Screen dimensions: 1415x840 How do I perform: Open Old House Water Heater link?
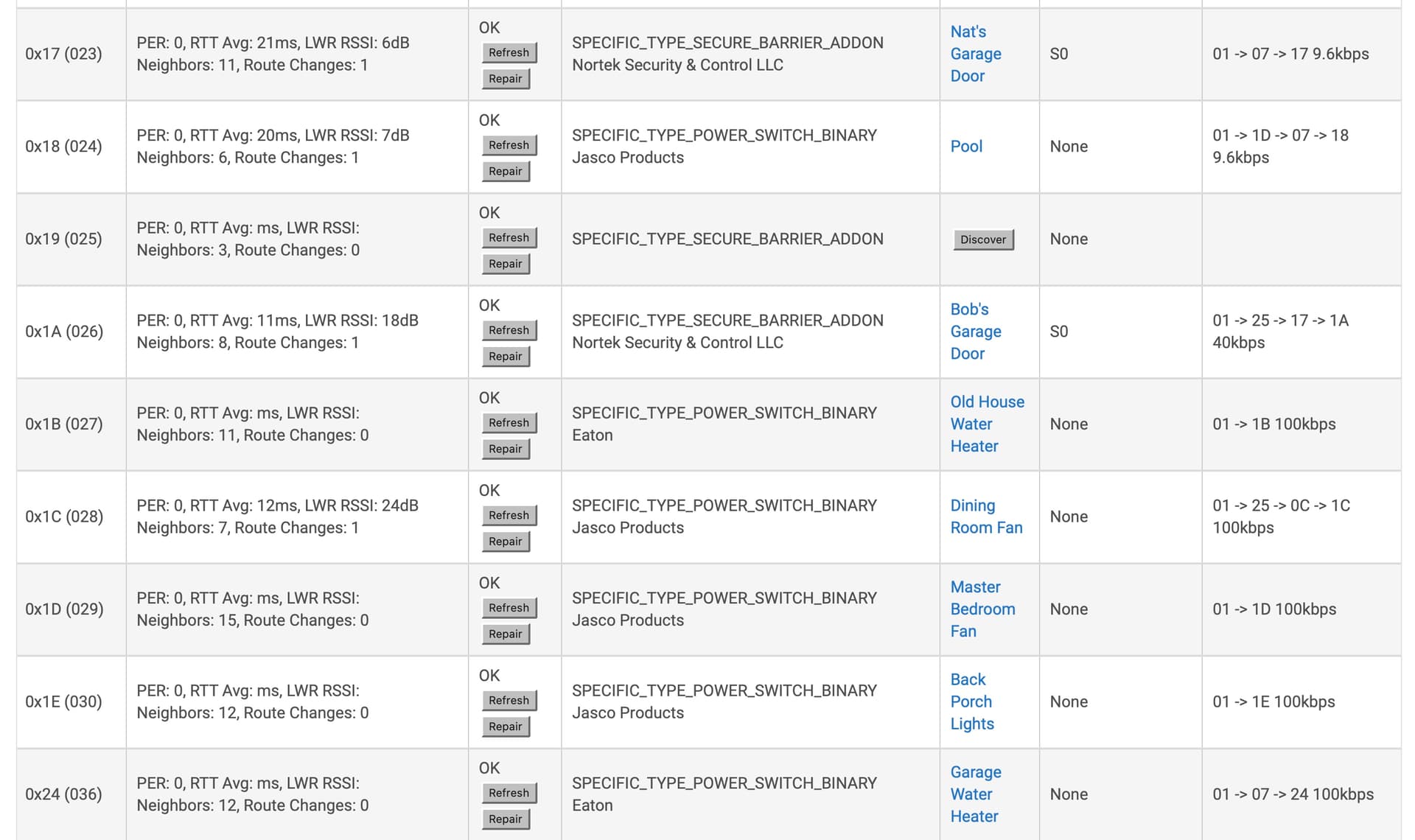[987, 424]
